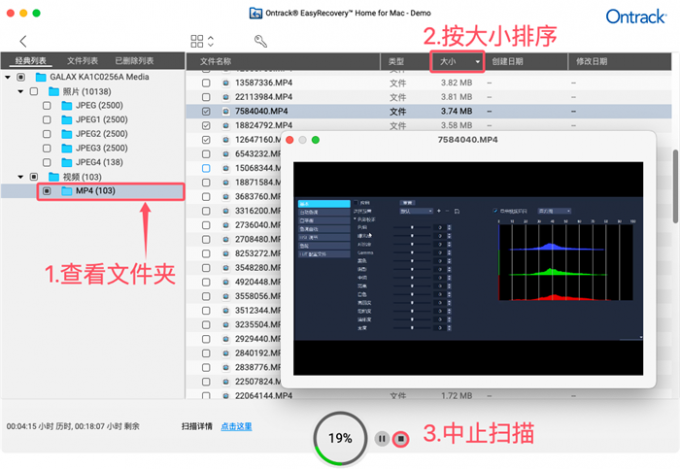Click the Ontrack logo
This screenshot has height=469, width=680.
(635, 16)
